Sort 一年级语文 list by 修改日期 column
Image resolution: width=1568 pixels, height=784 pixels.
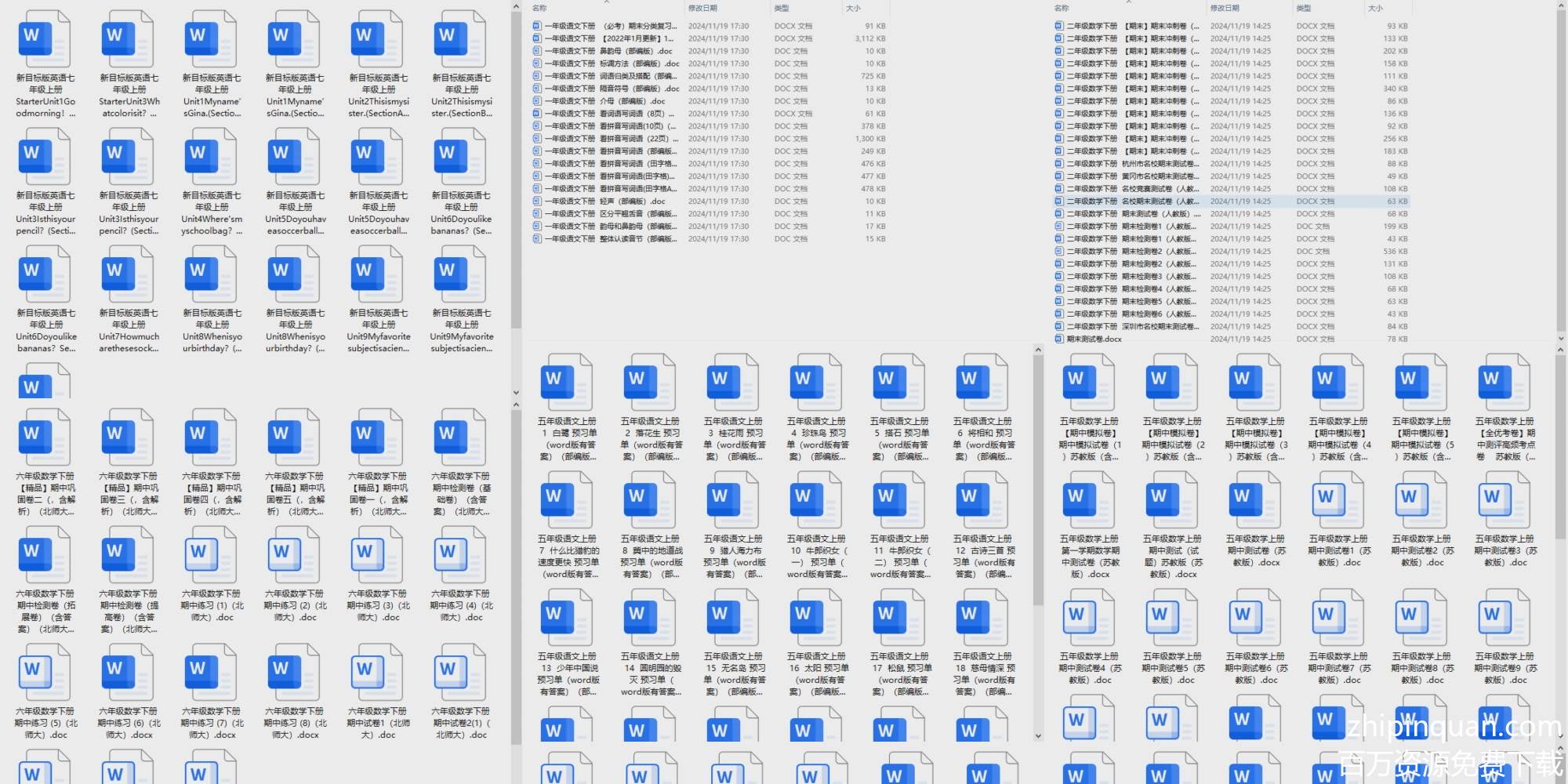[x=702, y=8]
